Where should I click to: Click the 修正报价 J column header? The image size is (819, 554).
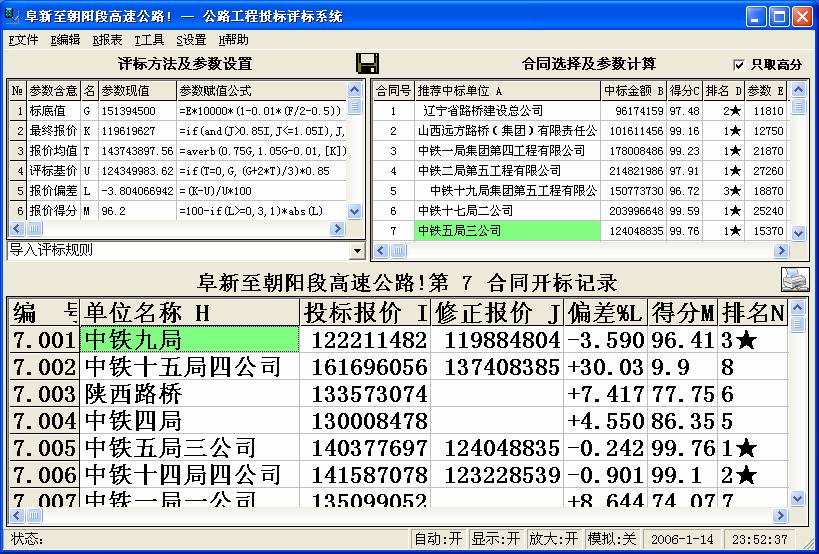tap(497, 313)
